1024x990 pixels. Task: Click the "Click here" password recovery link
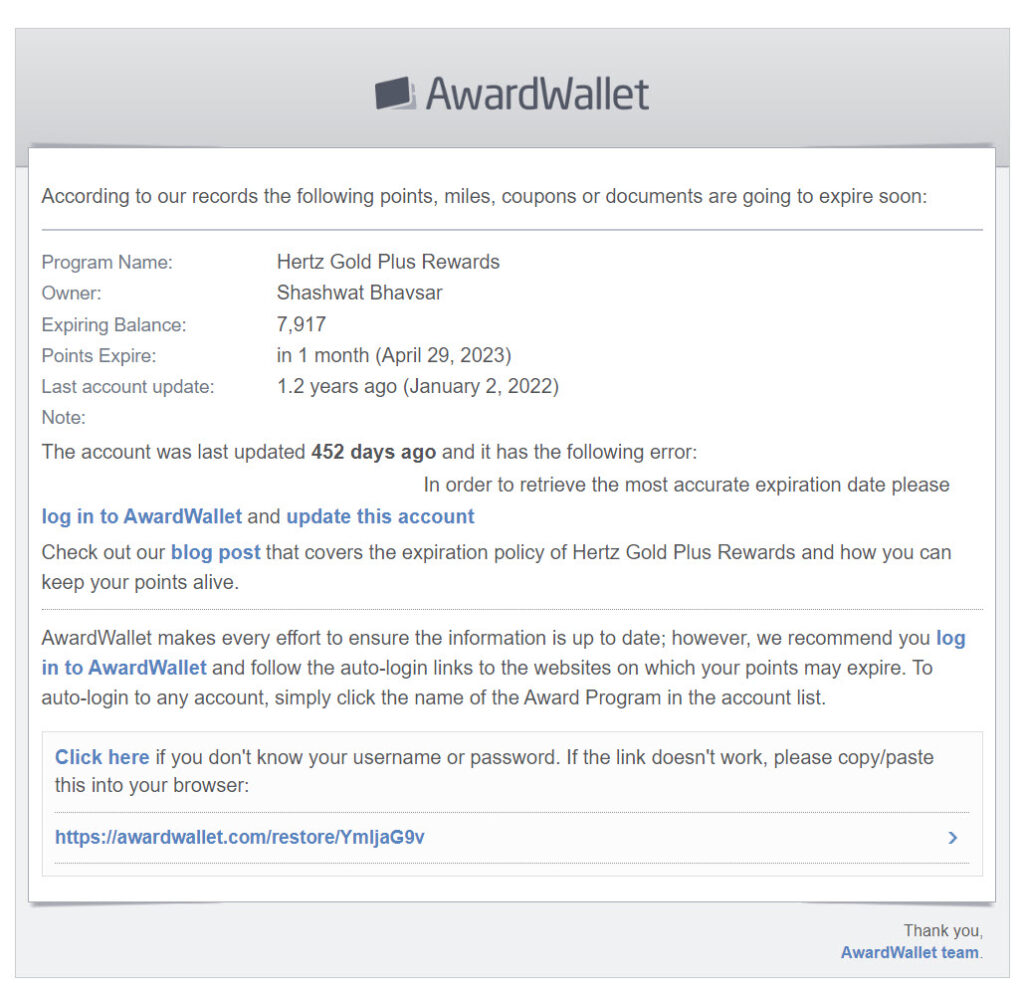[102, 757]
